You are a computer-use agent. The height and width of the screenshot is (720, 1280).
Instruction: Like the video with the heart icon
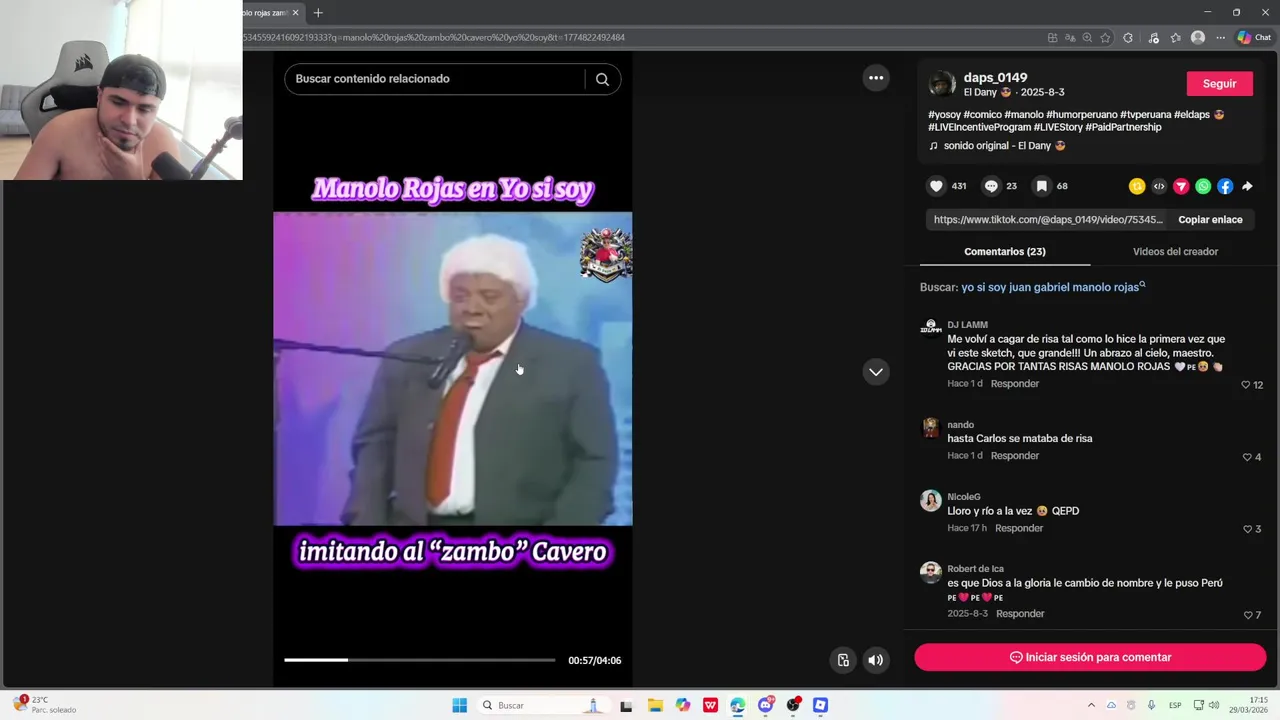[936, 186]
